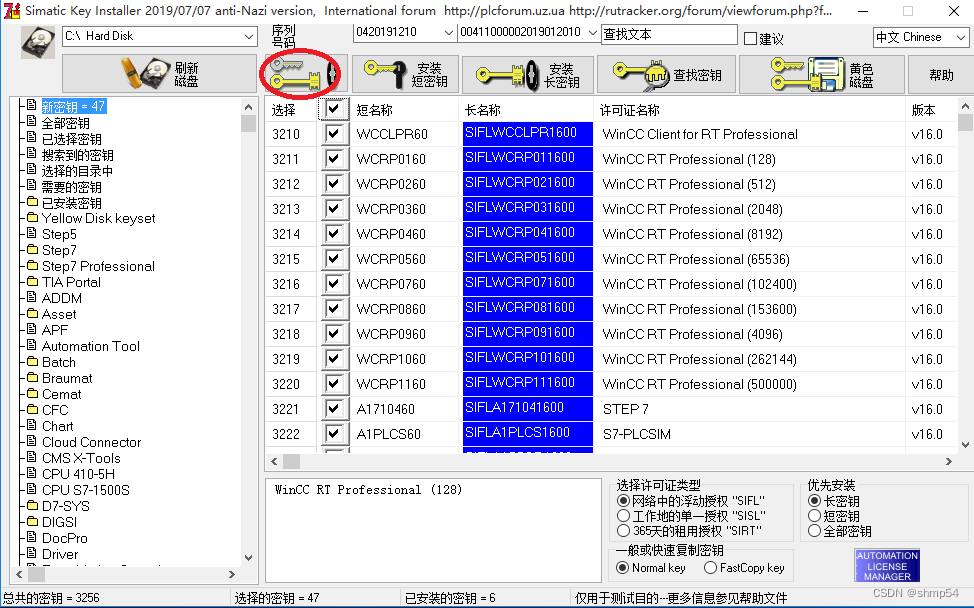Click right arrow of table horizontal scrollbar

(948, 461)
